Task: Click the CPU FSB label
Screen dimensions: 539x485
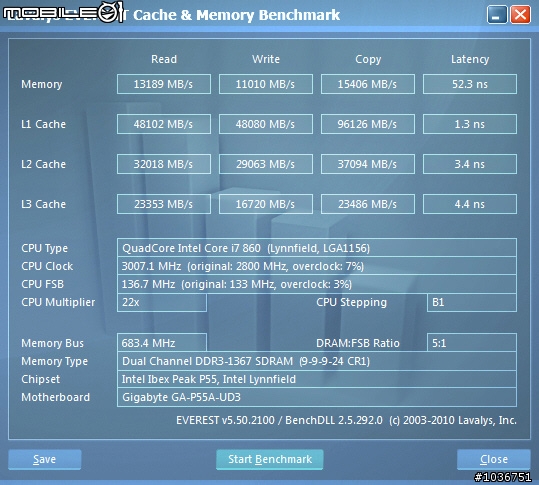Action: click(x=42, y=284)
